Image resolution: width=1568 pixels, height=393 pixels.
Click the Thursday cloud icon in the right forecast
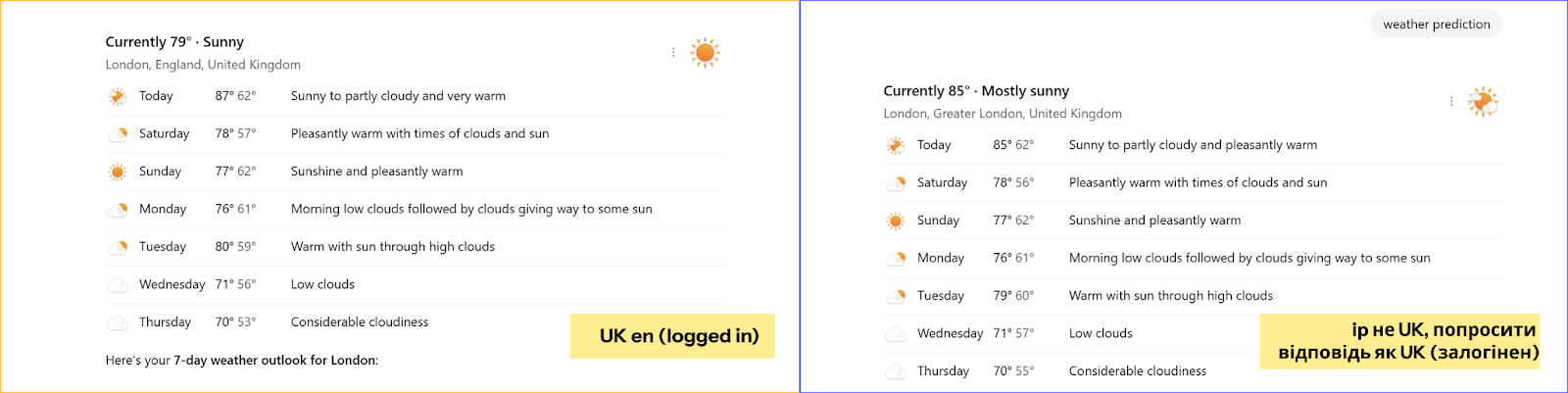896,371
